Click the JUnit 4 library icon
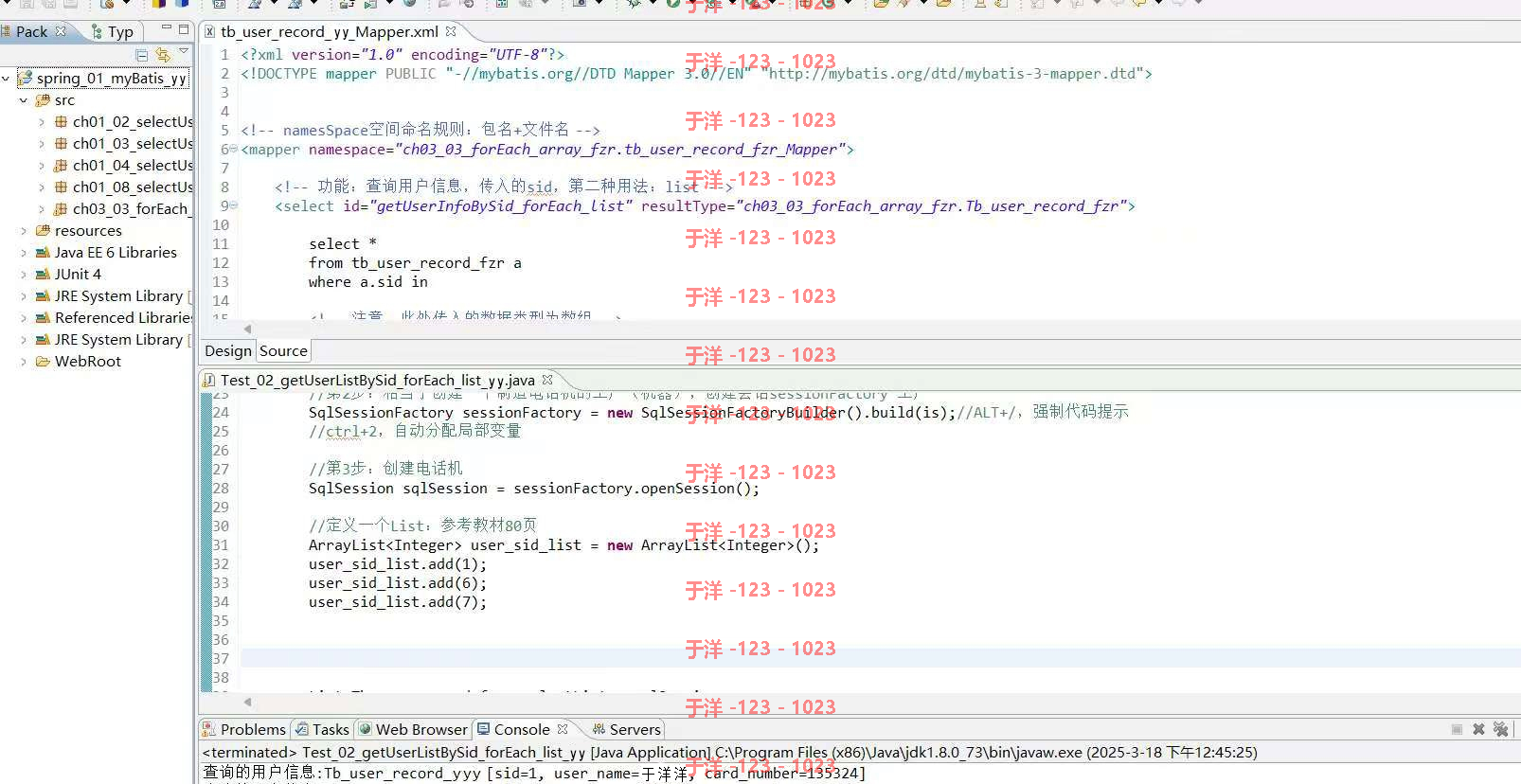The height and width of the screenshot is (784, 1521). pyautogui.click(x=43, y=275)
